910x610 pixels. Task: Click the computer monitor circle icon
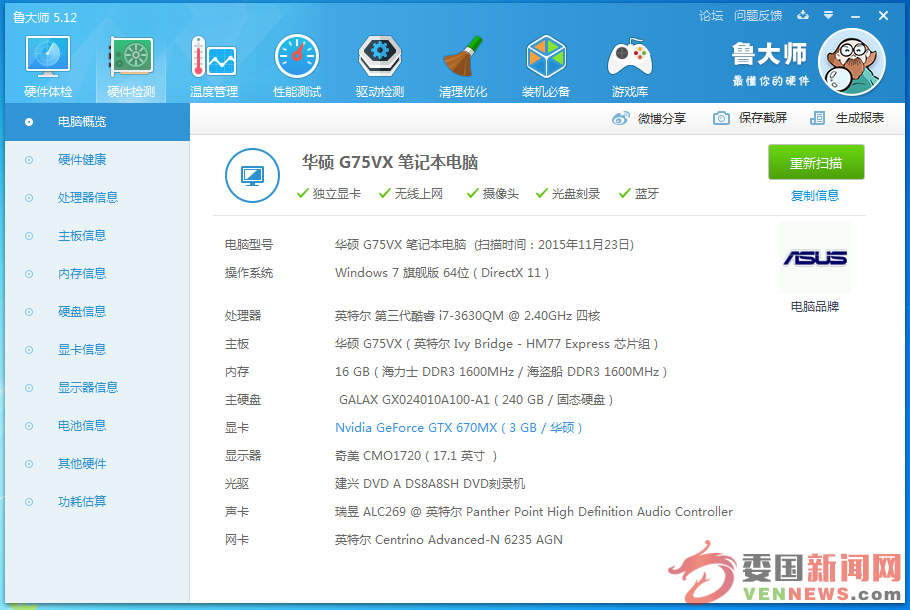click(252, 175)
